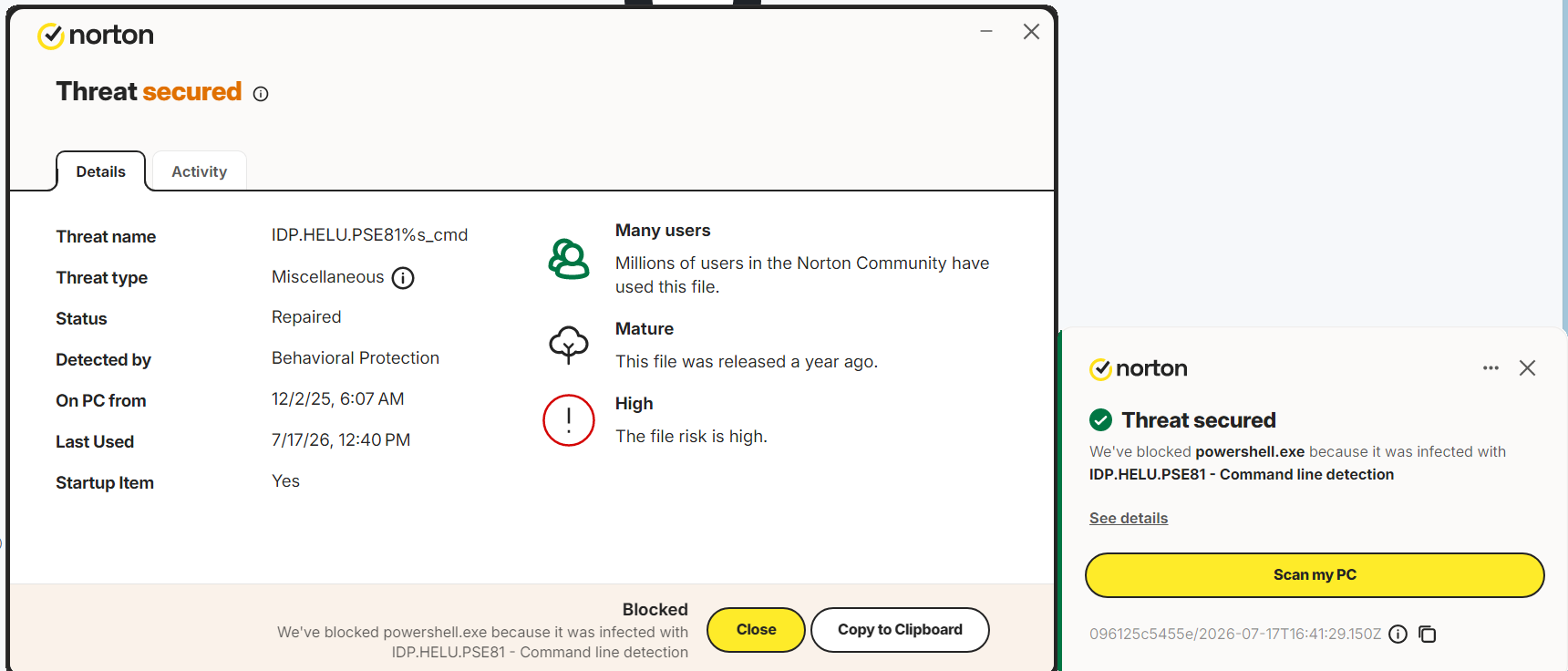Image resolution: width=1568 pixels, height=671 pixels.
Task: Switch to the Activity tab
Action: point(200,171)
